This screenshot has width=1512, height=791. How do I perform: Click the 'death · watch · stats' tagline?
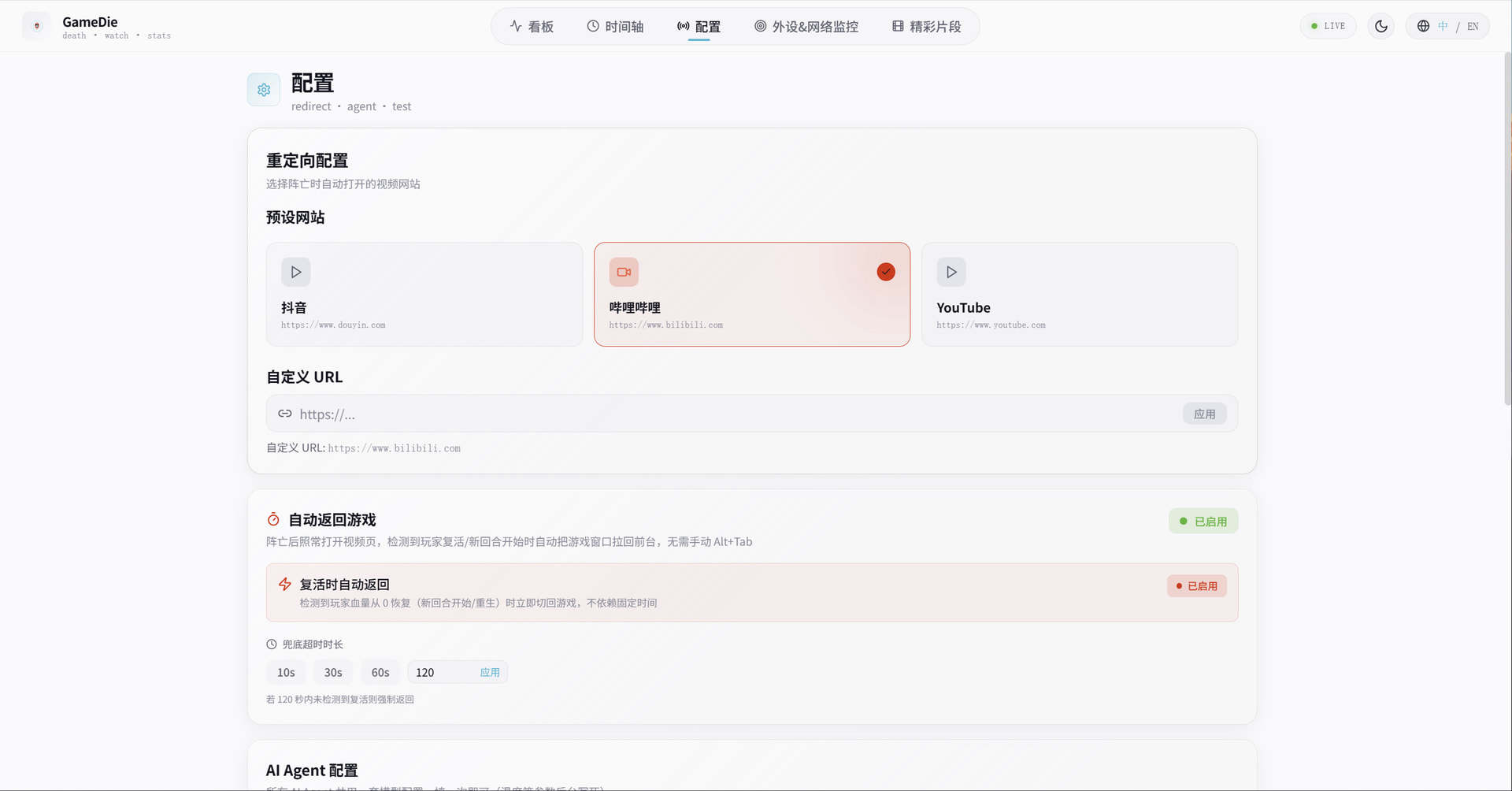coord(117,35)
